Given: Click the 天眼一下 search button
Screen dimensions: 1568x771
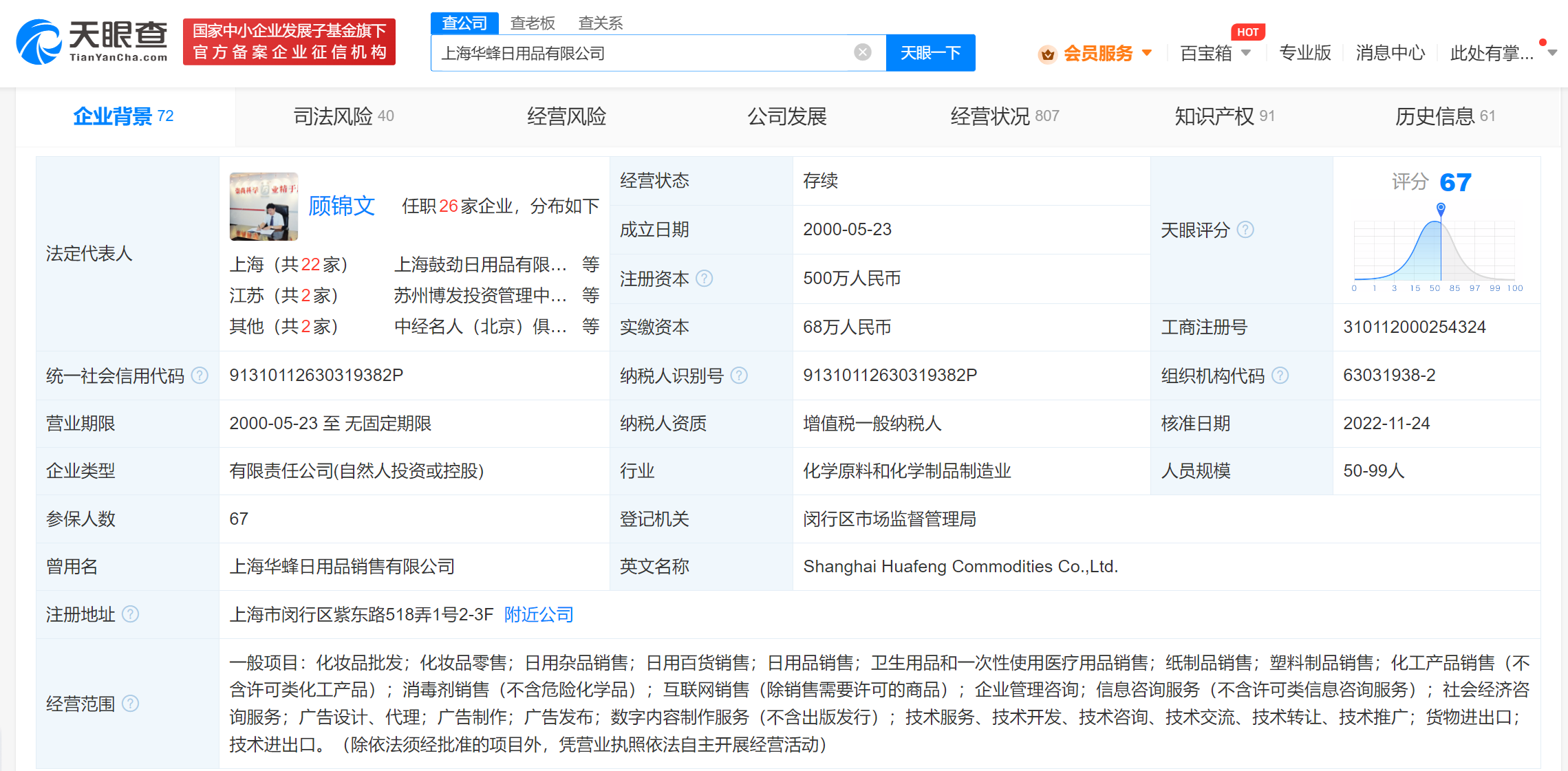Looking at the screenshot, I should point(930,53).
